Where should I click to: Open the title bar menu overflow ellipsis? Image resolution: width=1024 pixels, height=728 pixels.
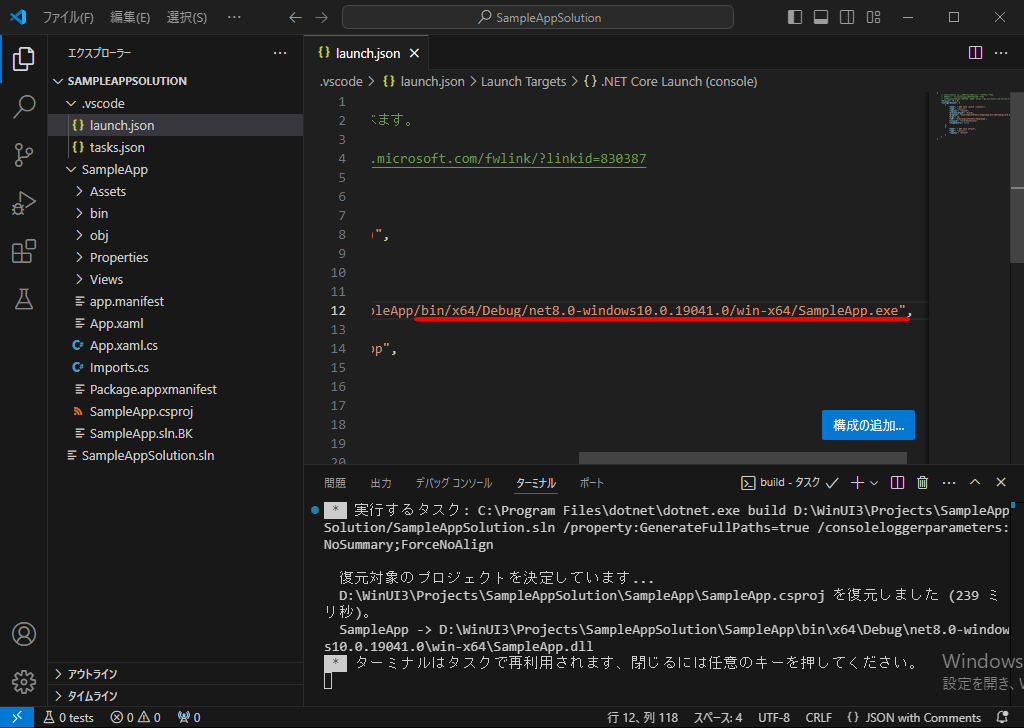(234, 18)
